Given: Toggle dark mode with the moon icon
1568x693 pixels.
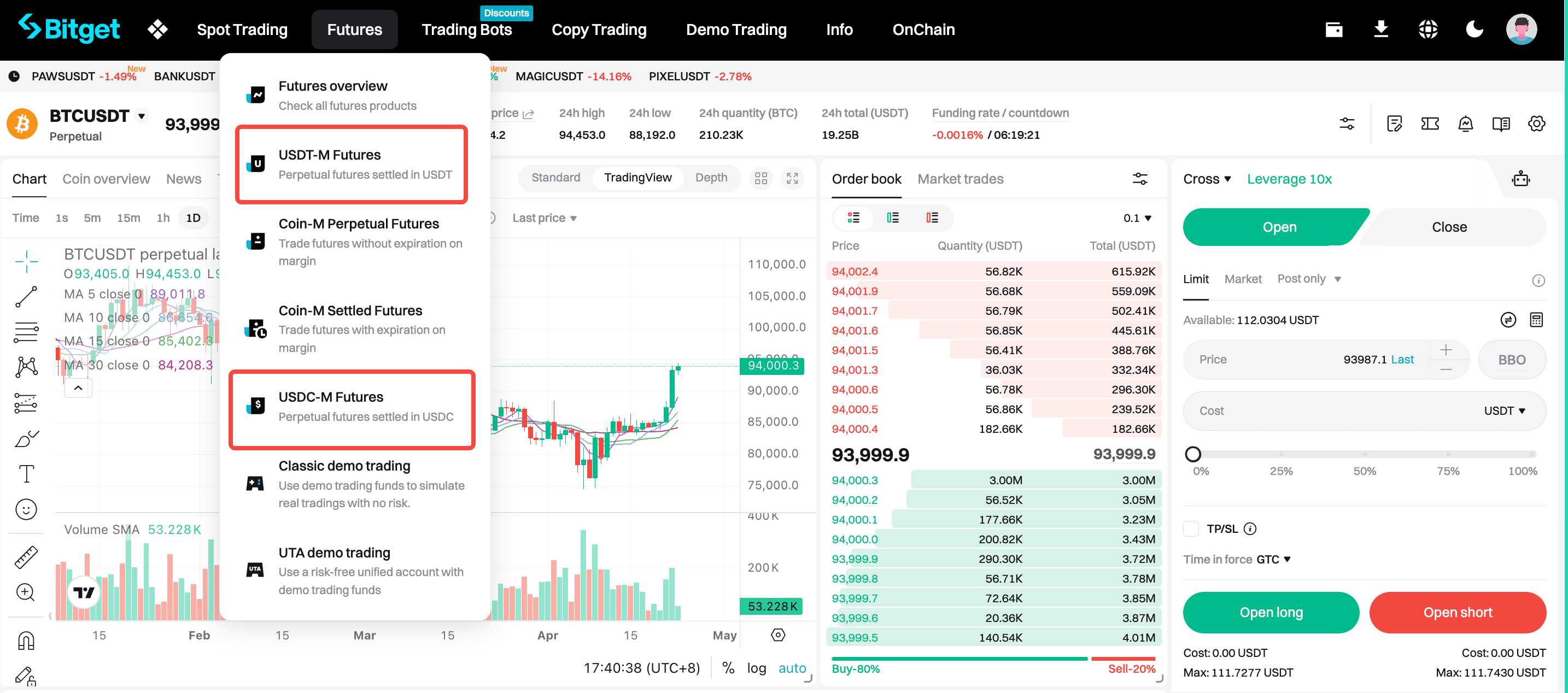Looking at the screenshot, I should 1475,29.
